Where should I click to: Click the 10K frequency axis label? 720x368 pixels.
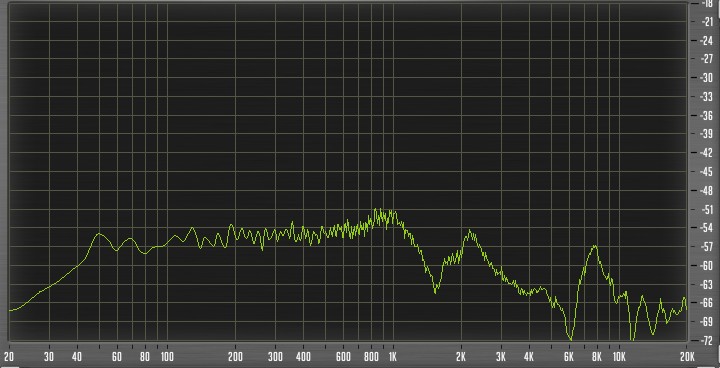click(619, 357)
